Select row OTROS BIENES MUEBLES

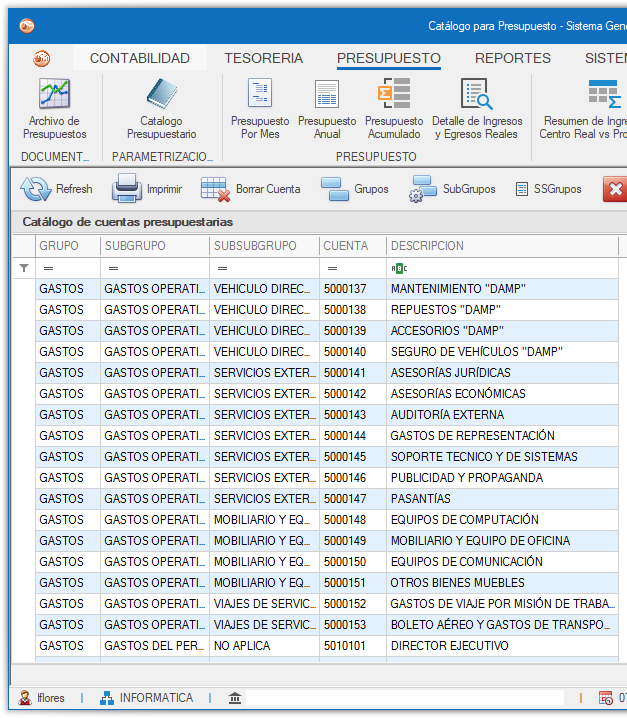tap(327, 583)
